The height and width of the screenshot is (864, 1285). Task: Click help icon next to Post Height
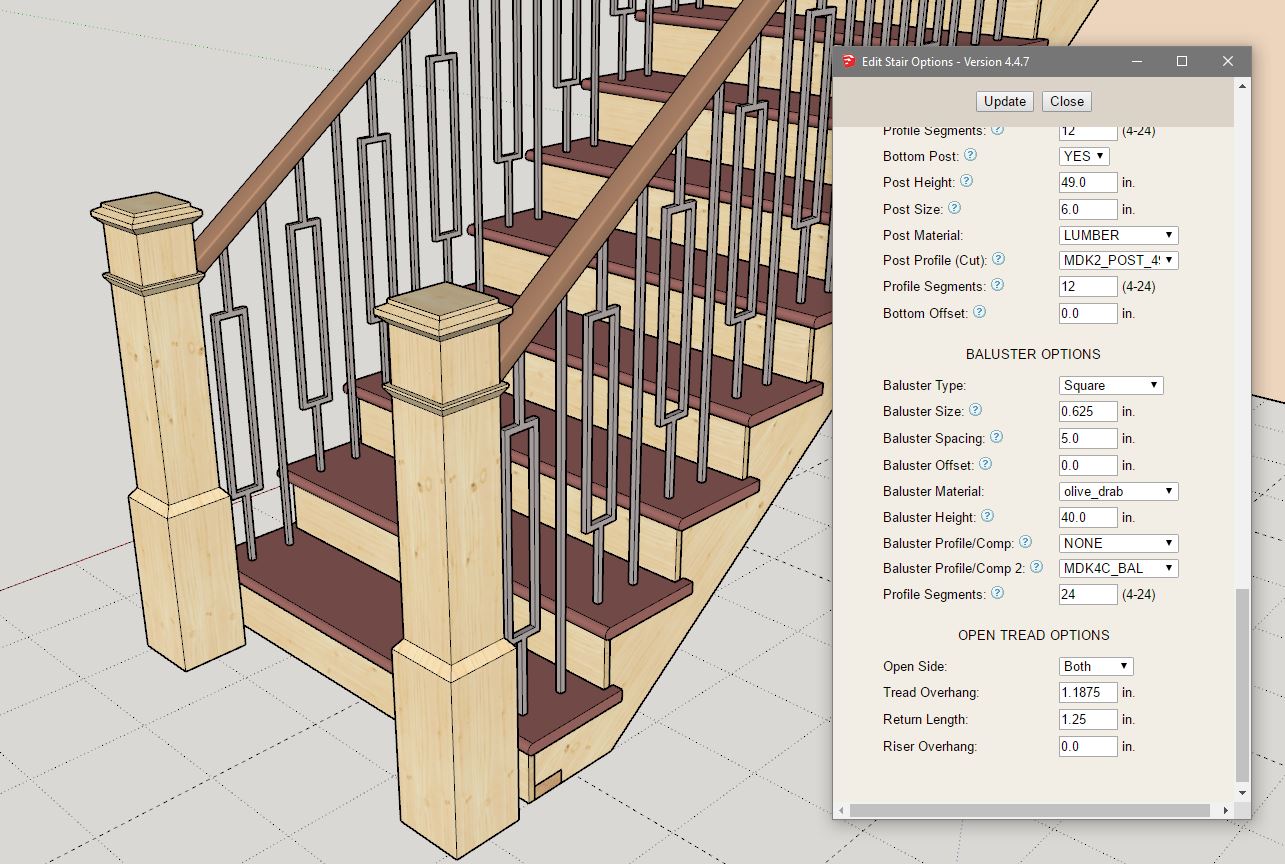pyautogui.click(x=966, y=182)
